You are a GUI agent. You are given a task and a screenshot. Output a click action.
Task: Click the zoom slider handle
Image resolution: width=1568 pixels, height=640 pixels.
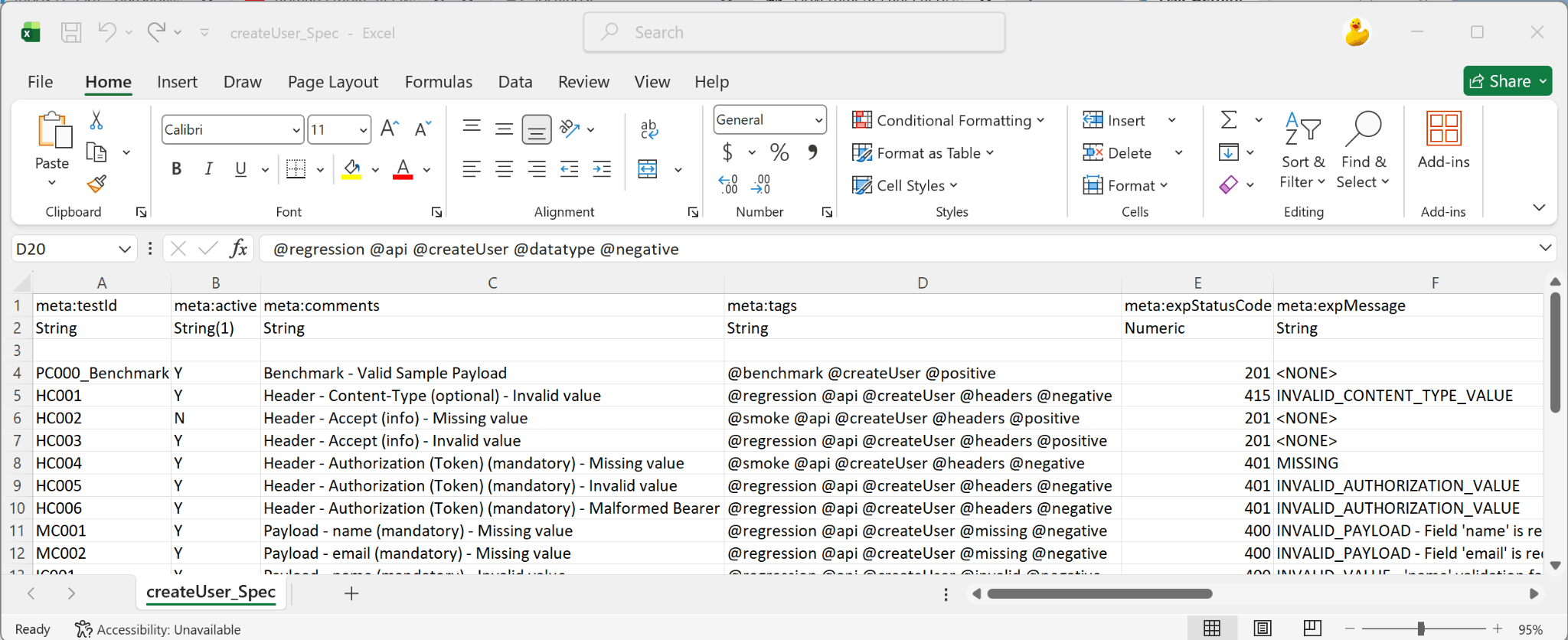click(x=1421, y=629)
